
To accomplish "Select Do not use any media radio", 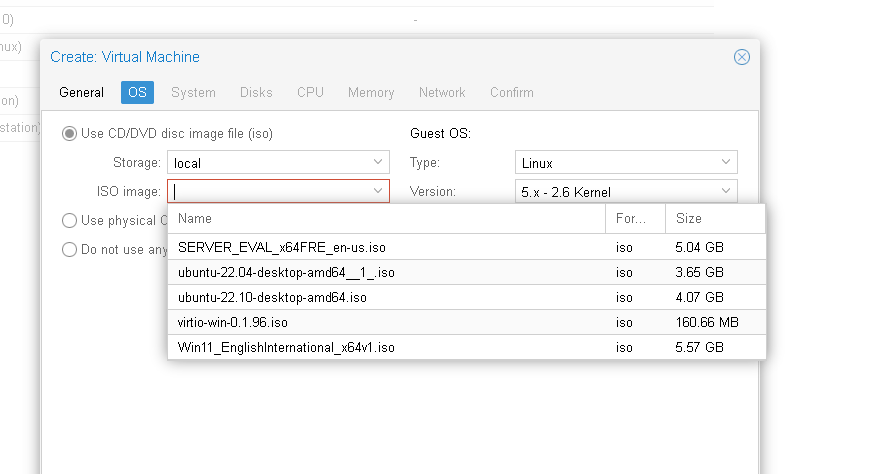I will pyautogui.click(x=69, y=249).
